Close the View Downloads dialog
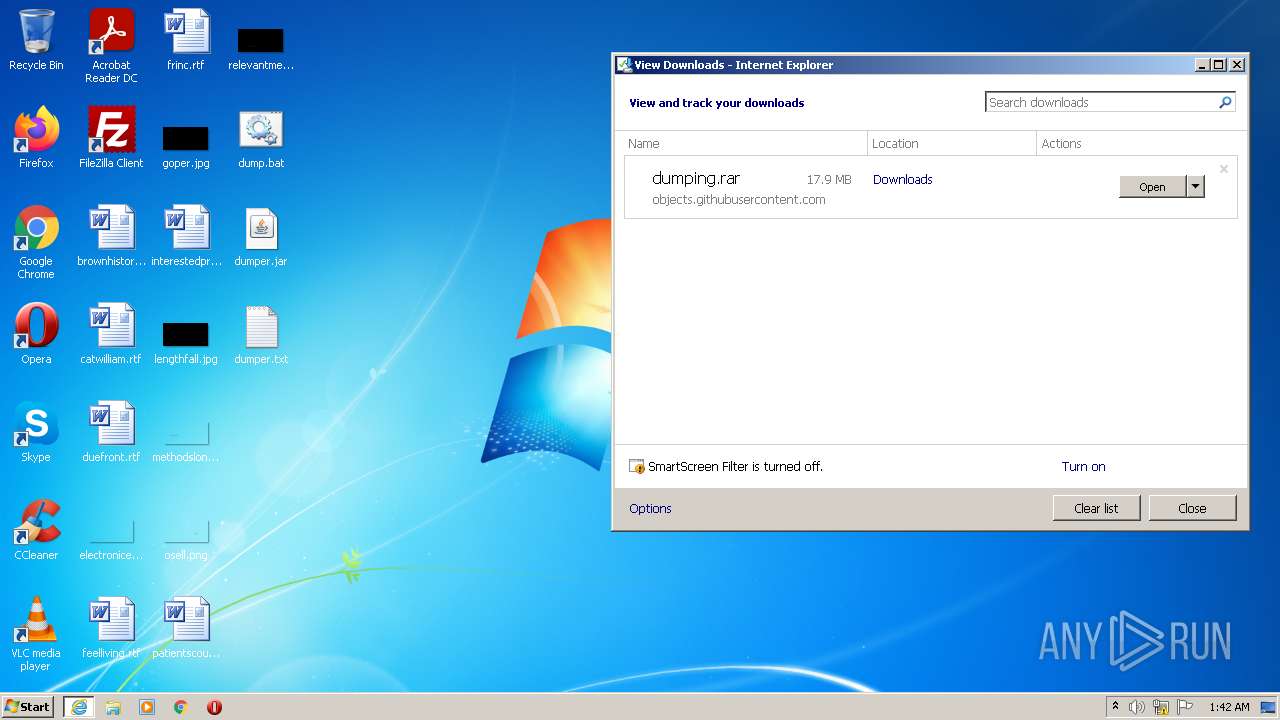 [x=1192, y=508]
